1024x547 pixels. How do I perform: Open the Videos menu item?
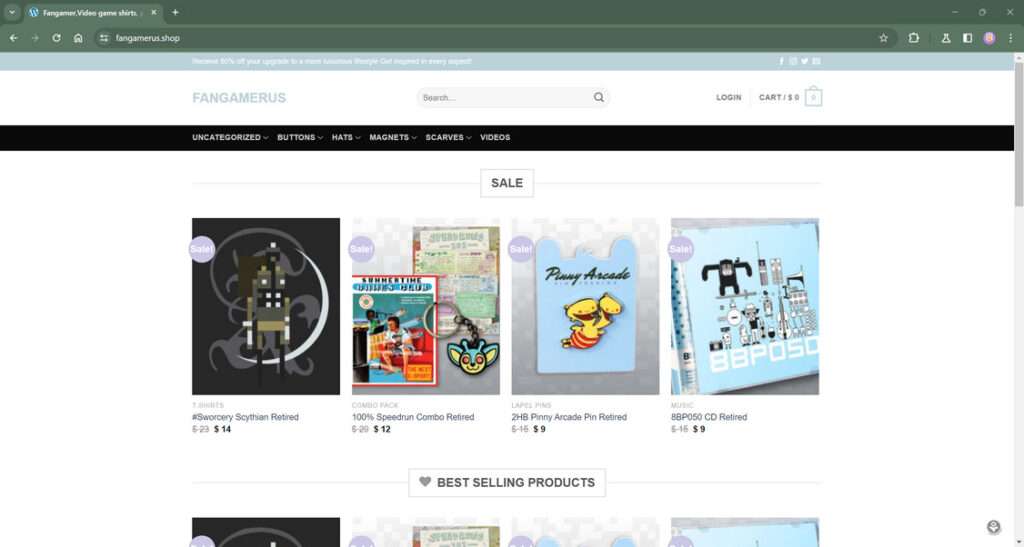(x=495, y=137)
